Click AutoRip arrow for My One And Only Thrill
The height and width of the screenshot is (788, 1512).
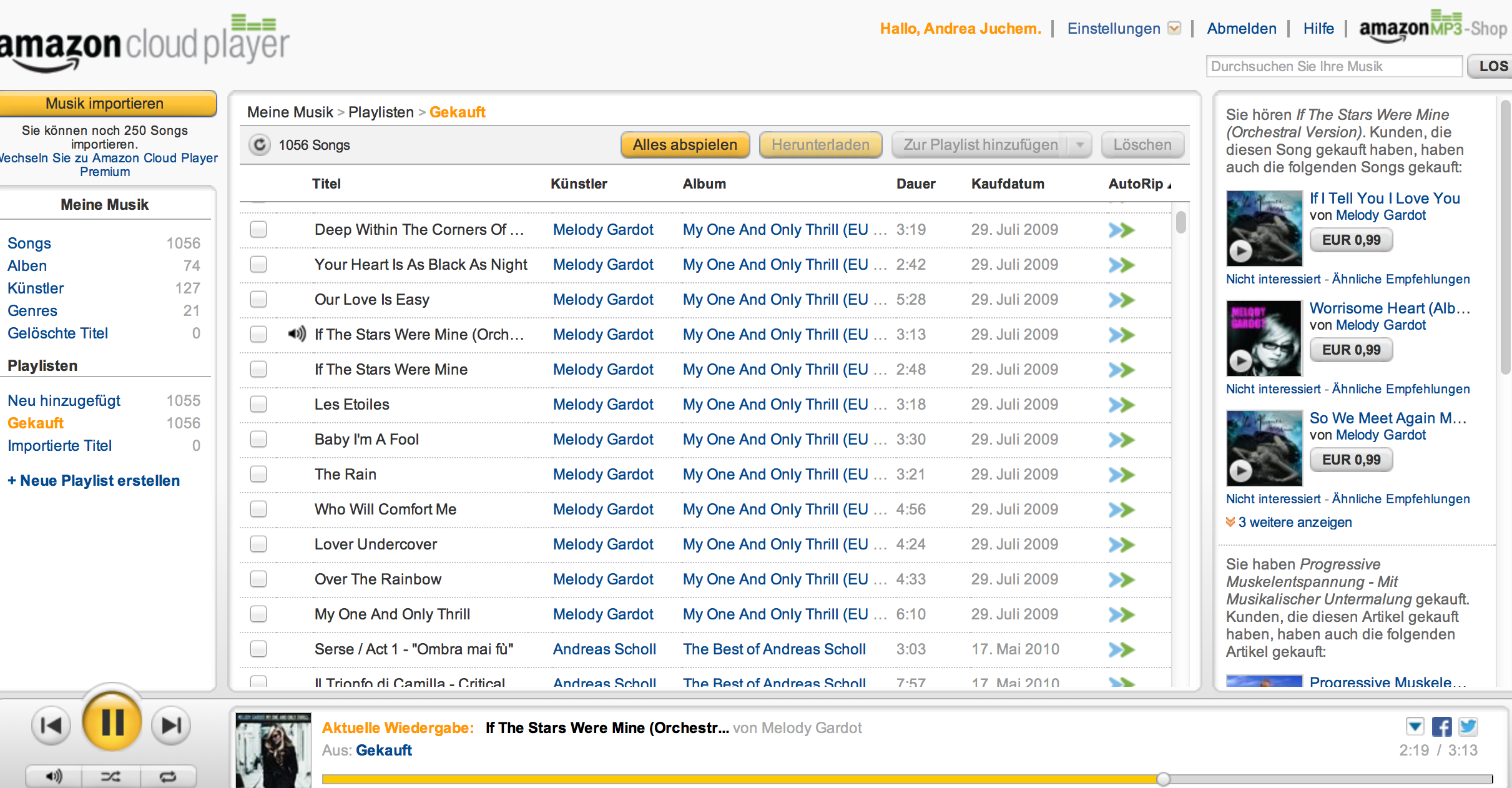tap(1121, 614)
